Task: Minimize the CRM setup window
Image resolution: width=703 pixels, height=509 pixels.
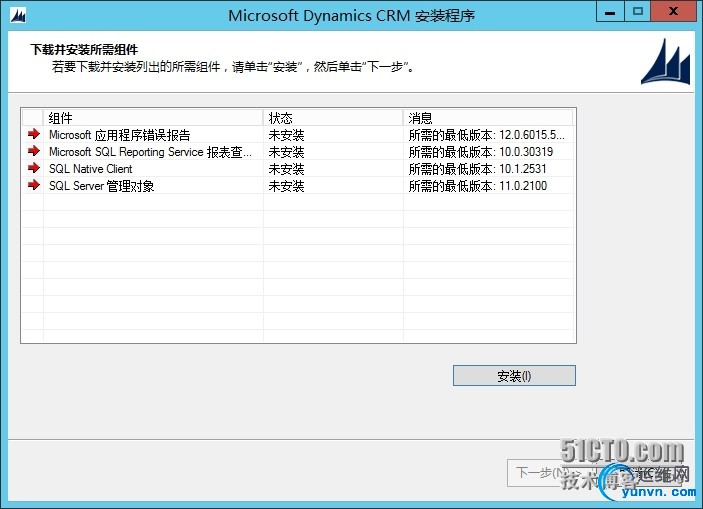Action: tap(610, 12)
